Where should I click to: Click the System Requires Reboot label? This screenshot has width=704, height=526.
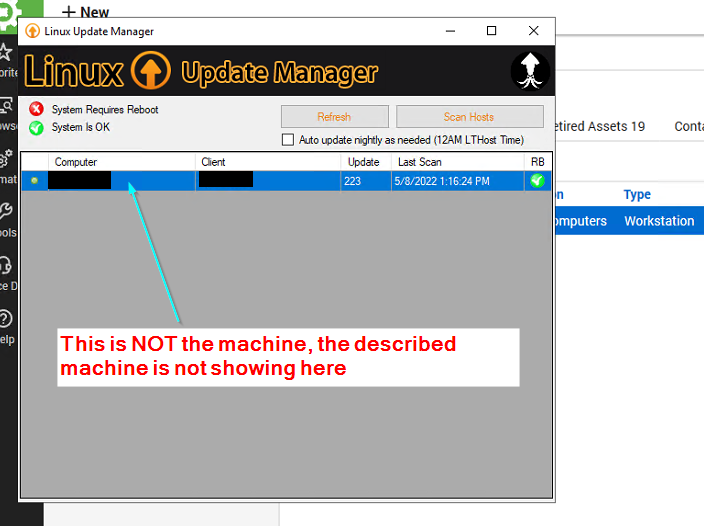click(105, 110)
